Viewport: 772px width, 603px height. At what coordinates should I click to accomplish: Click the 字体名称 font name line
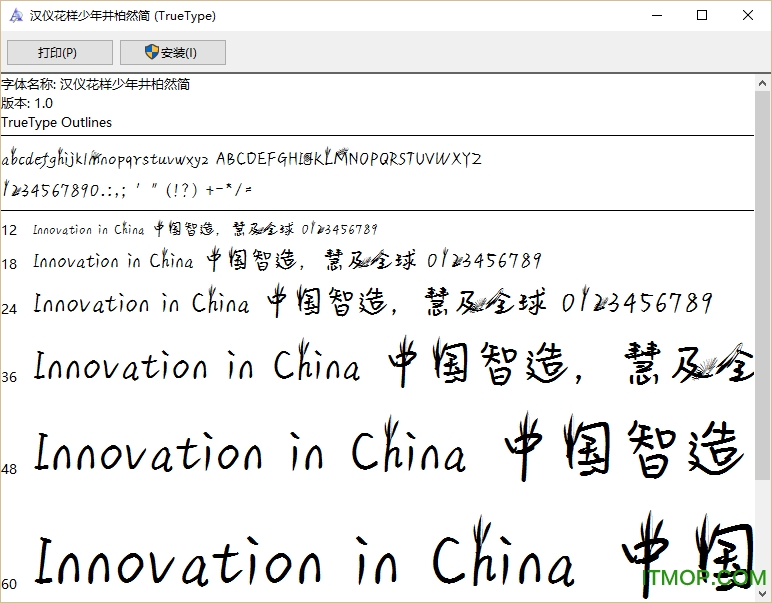coord(96,85)
